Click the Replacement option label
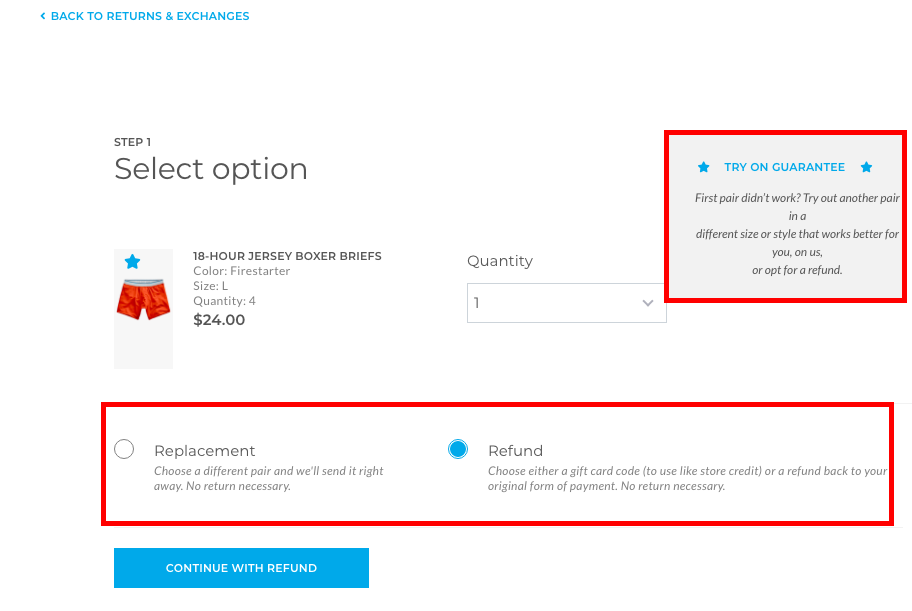The width and height of the screenshot is (912, 611). (204, 451)
